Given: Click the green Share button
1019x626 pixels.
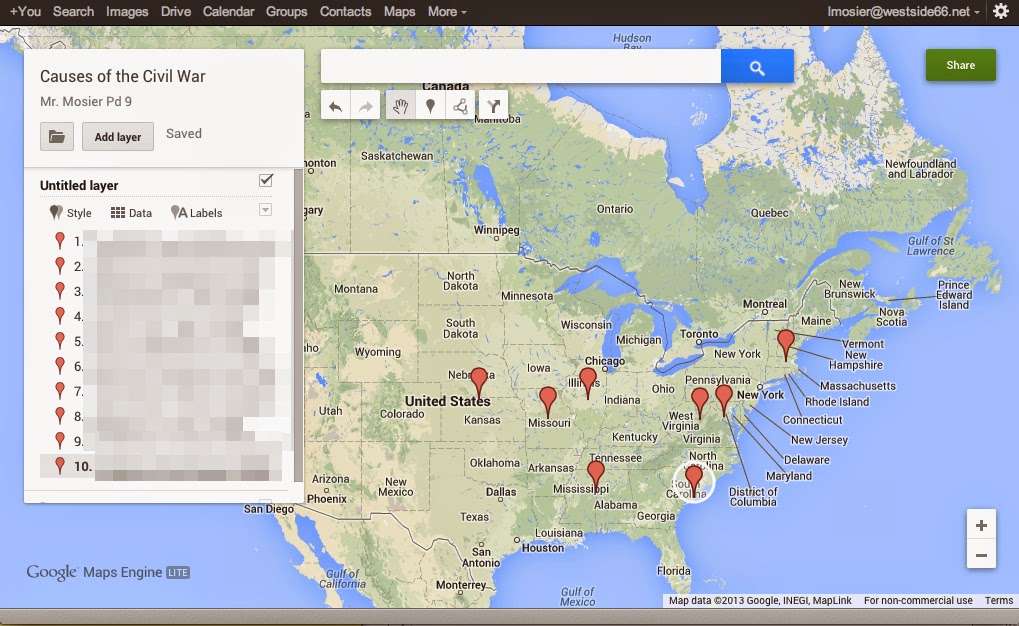Looking at the screenshot, I should click(x=961, y=65).
